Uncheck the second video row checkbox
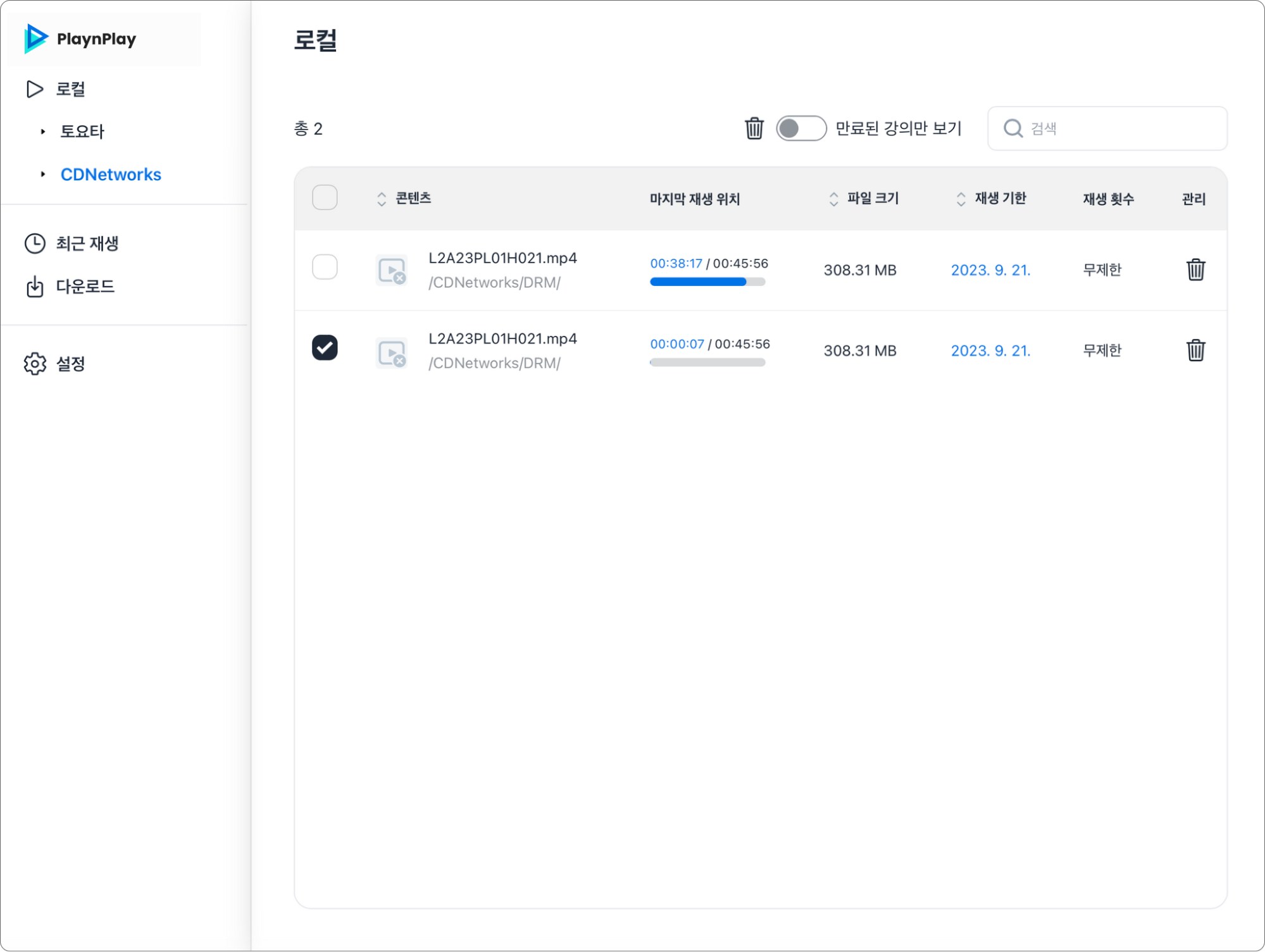This screenshot has width=1265, height=952. coord(325,347)
